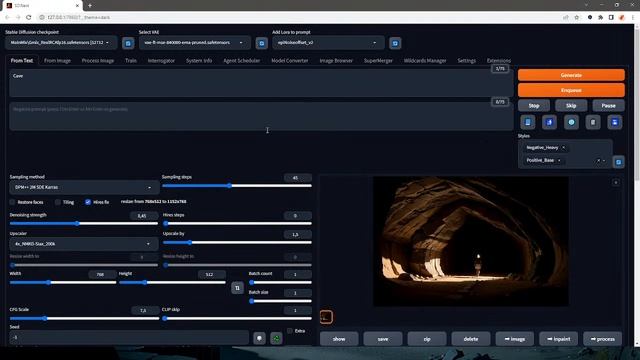Open the browser extensions puzzle icon
Image resolution: width=640 pixels, height=360 pixels.
tap(600, 17)
